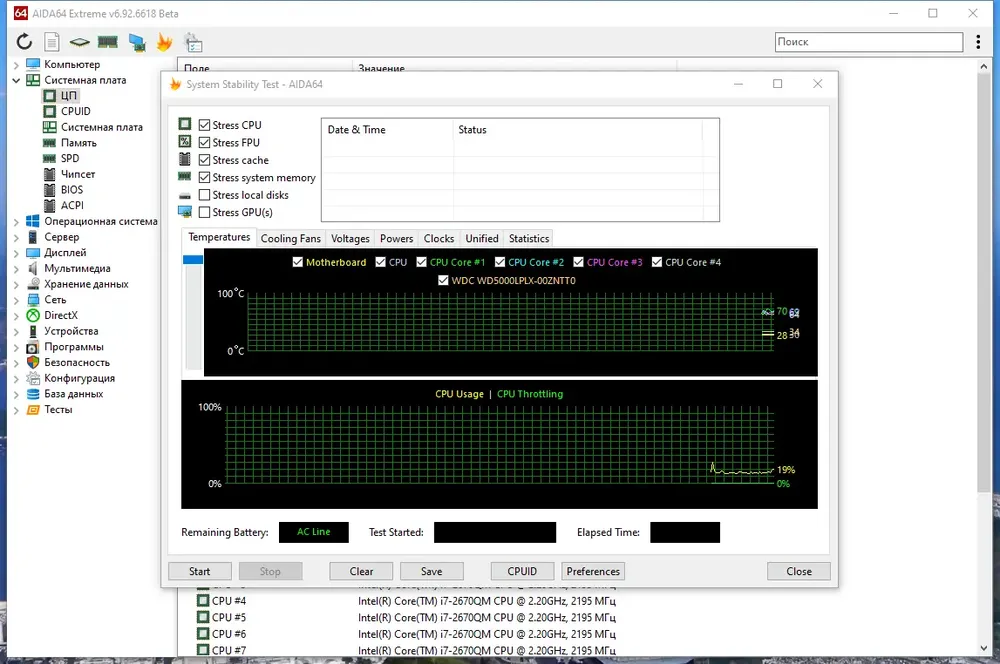Image resolution: width=1000 pixels, height=664 pixels.
Task: Click the Refresh icon in toolbar
Action: [24, 42]
